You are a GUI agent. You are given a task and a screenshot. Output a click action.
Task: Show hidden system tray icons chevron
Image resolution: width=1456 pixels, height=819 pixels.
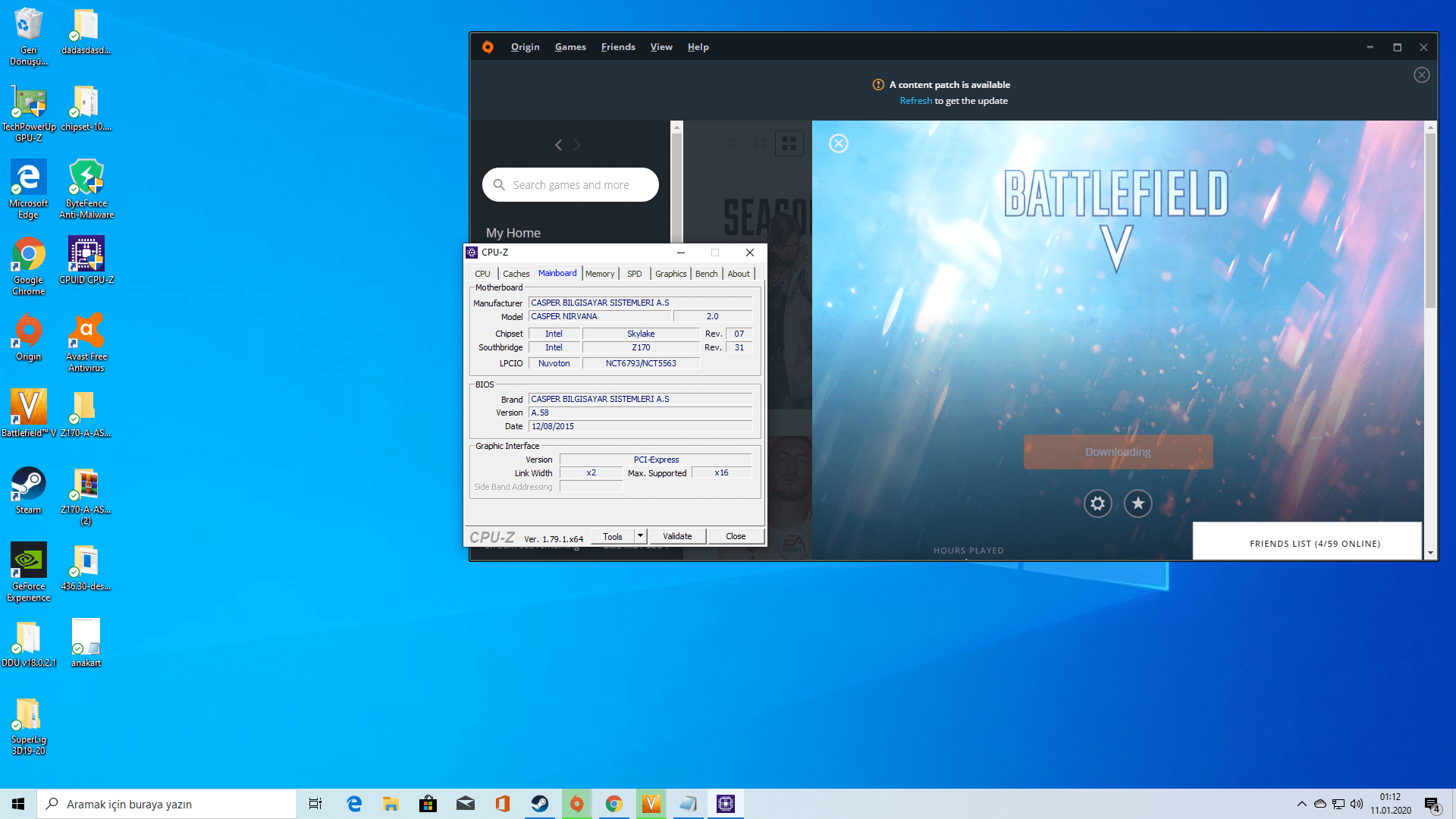pyautogui.click(x=1301, y=804)
